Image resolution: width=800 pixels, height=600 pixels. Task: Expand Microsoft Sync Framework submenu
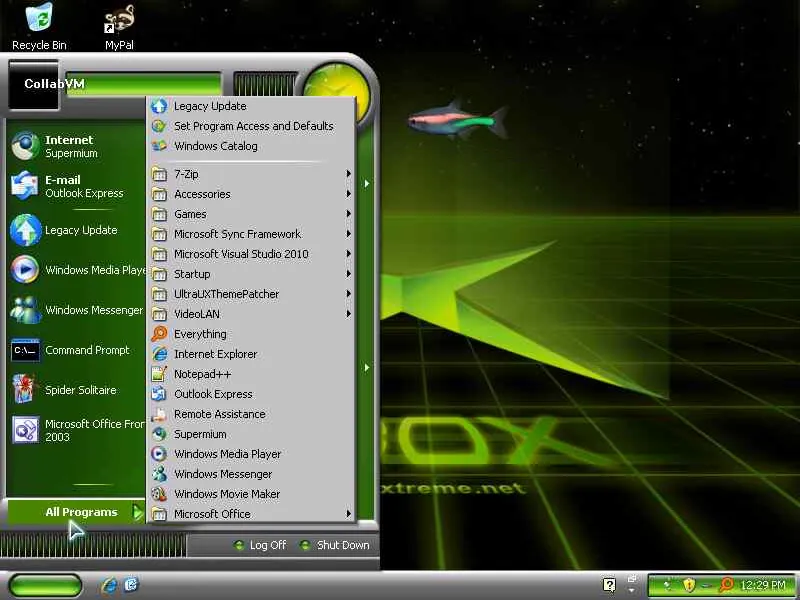(252, 234)
